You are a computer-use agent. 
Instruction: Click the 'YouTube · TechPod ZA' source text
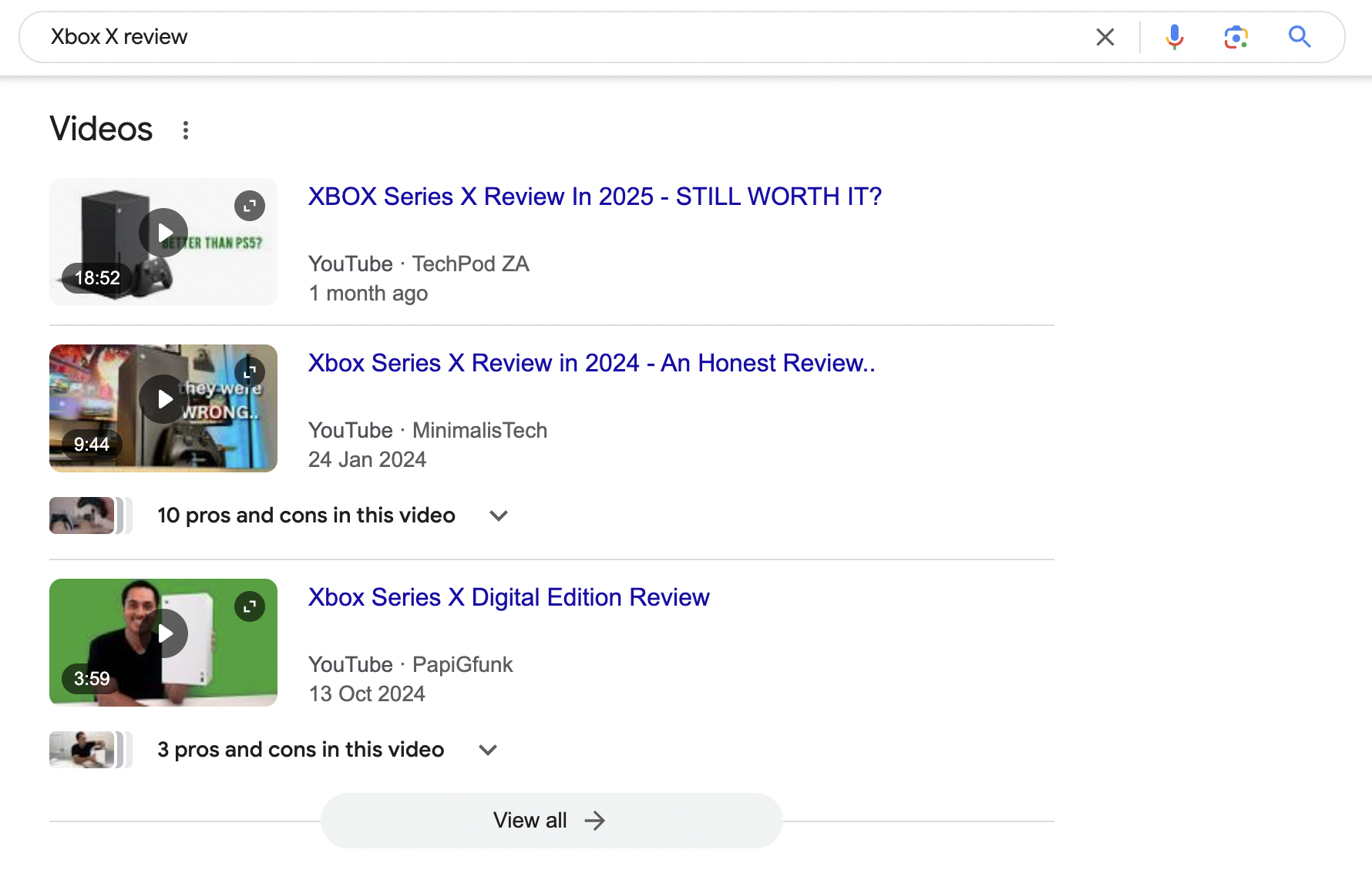[x=419, y=264]
